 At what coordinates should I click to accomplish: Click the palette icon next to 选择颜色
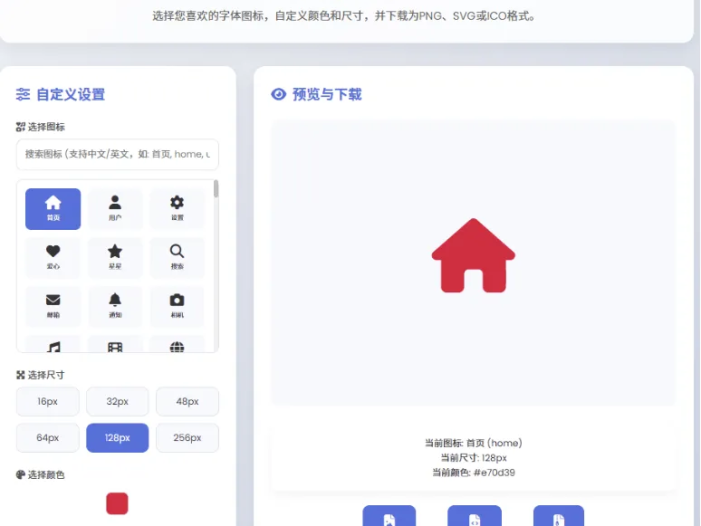click(20, 475)
